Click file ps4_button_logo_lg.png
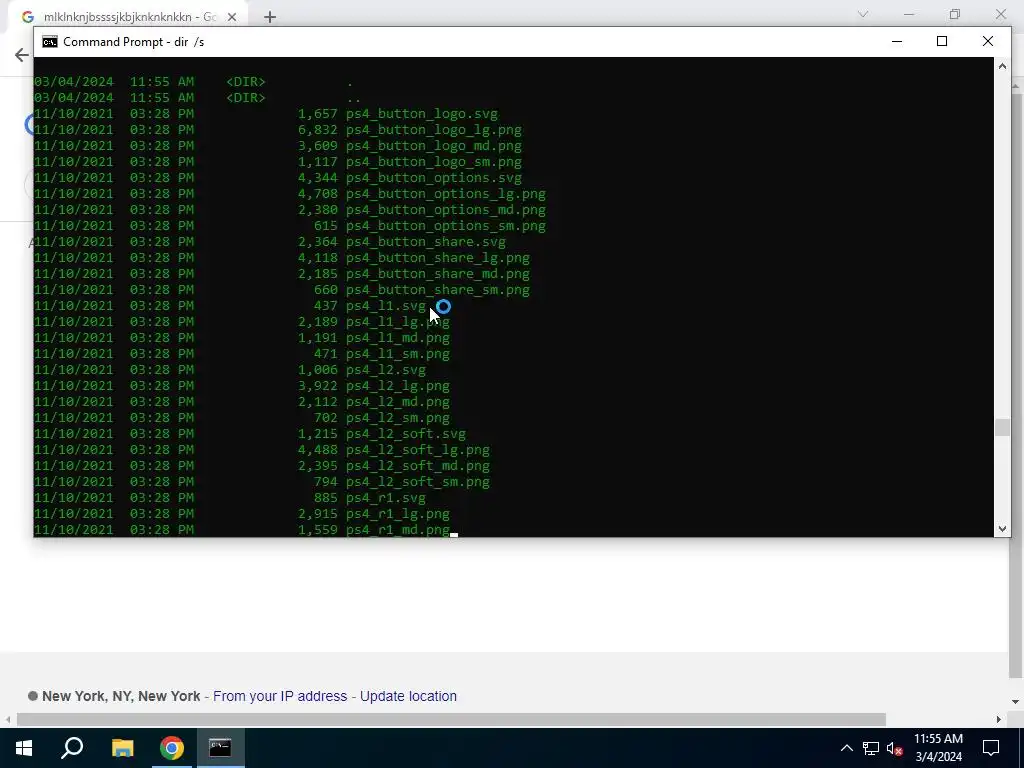1024x768 pixels. point(434,130)
